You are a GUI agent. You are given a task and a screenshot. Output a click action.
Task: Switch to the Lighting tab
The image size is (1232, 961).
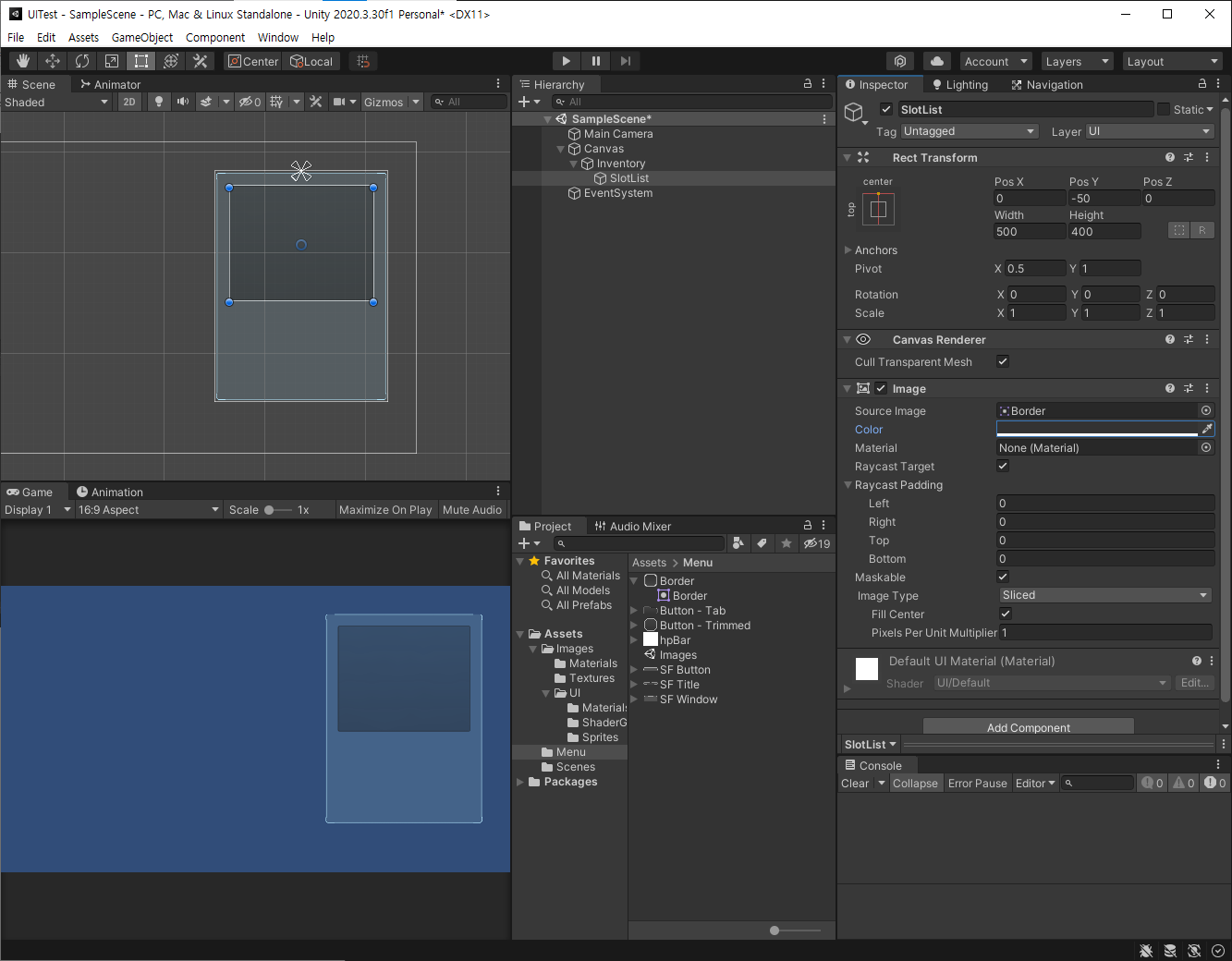coord(960,84)
